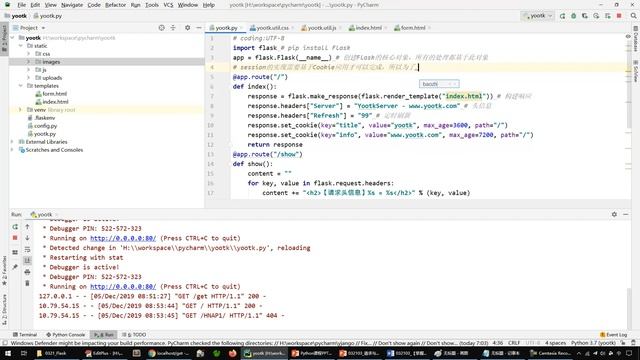
Task: Hide the Project panel with minus icon
Action: (199, 28)
